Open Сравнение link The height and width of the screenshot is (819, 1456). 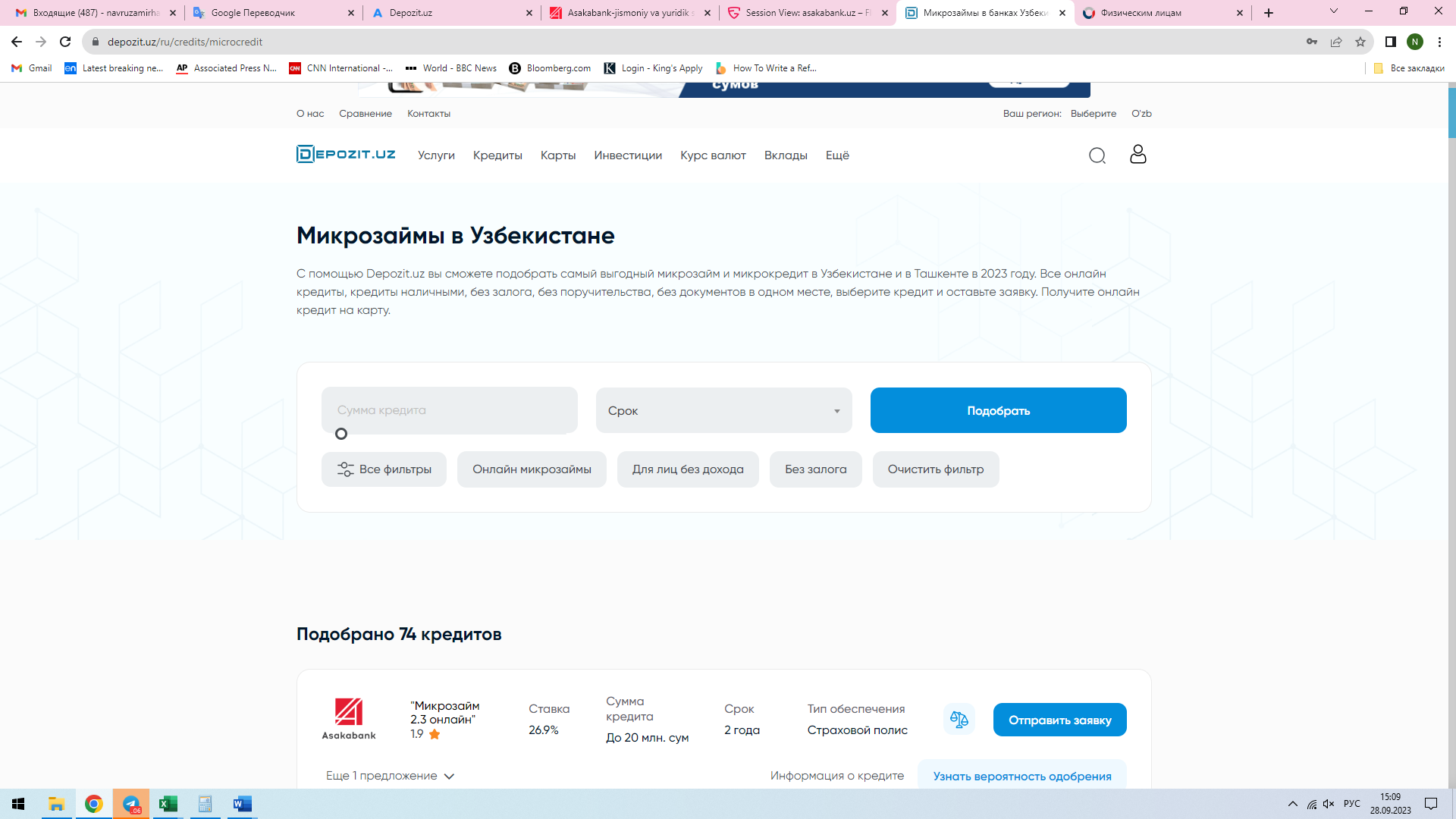(366, 114)
